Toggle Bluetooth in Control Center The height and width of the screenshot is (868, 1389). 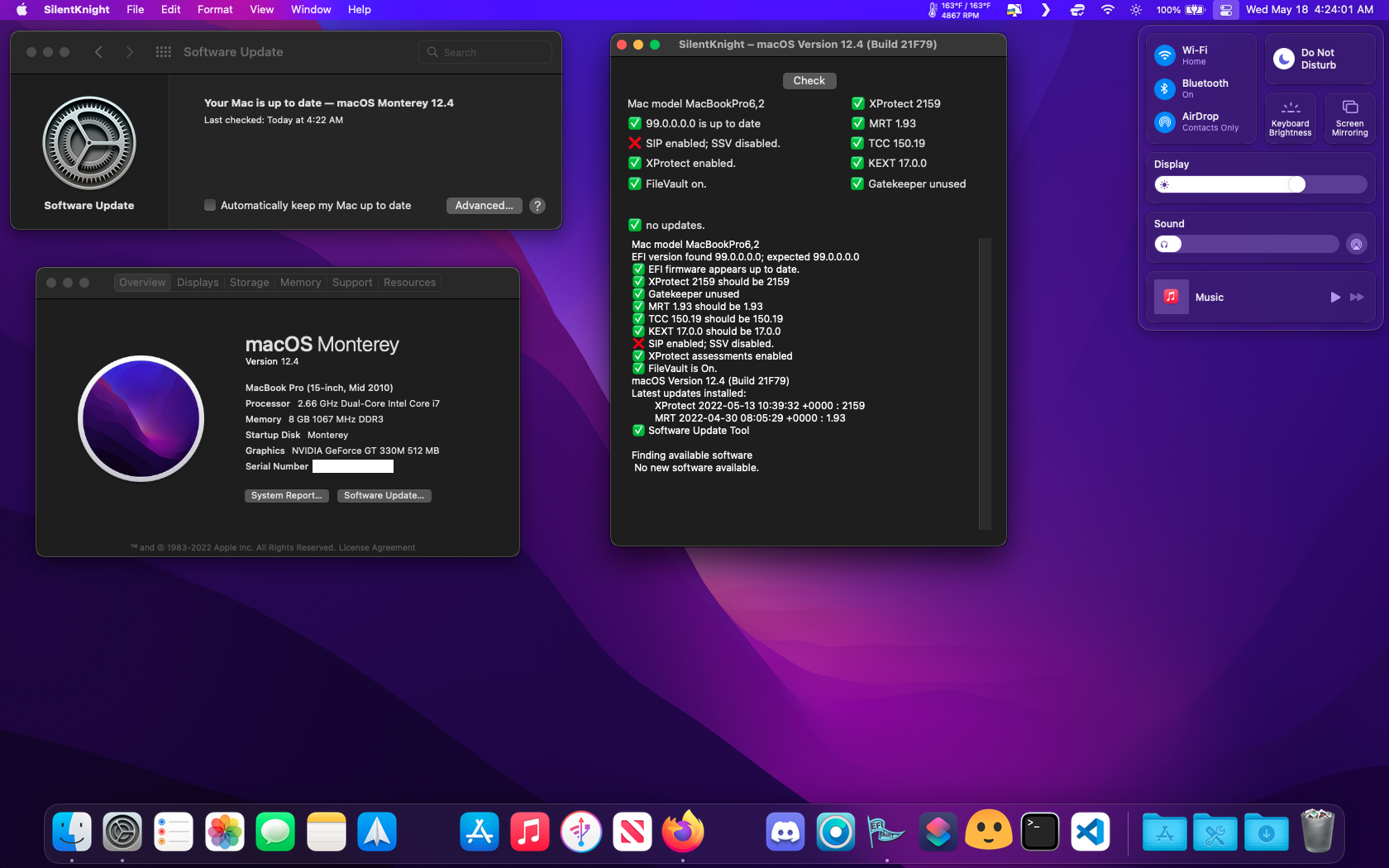click(1165, 88)
